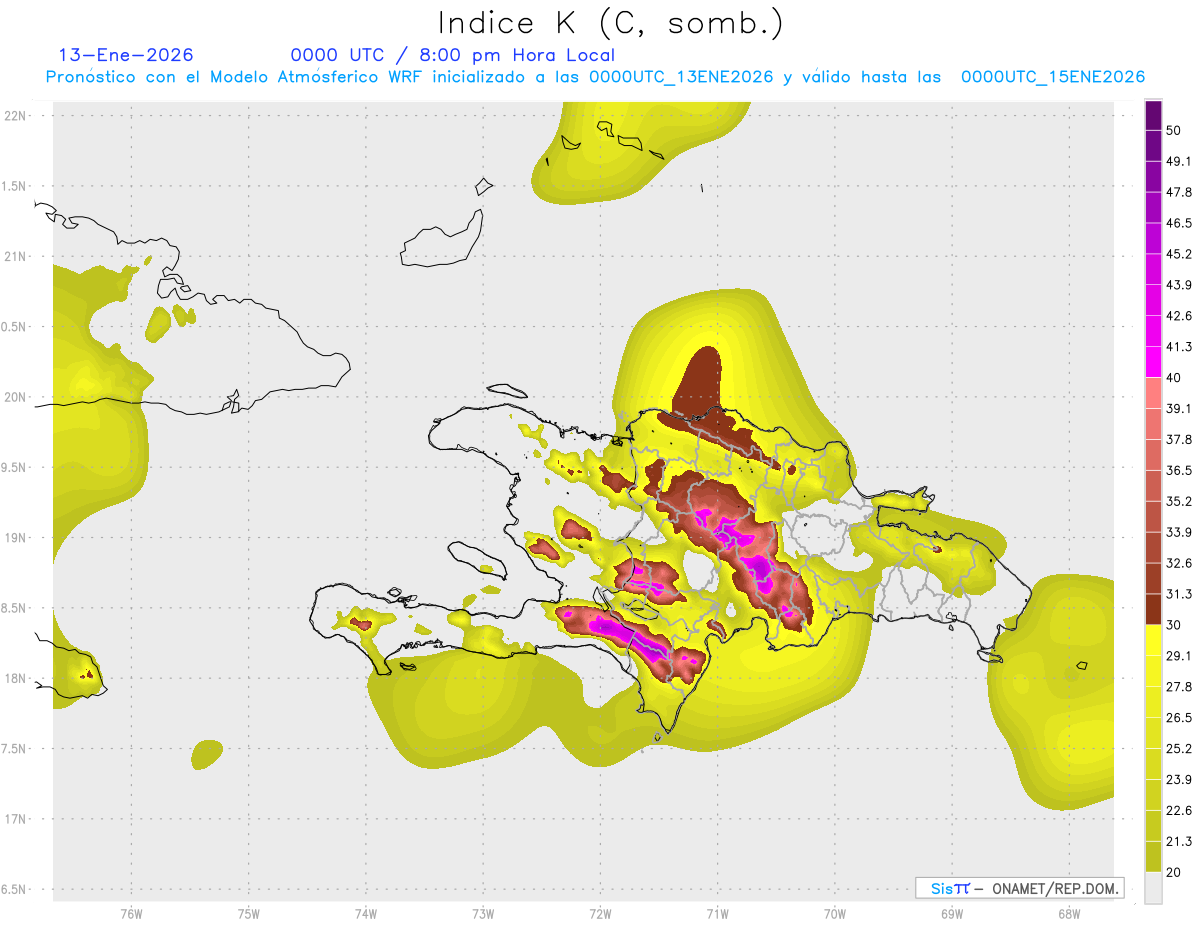The image size is (1200, 927).
Task: Click the 'Indice K (C, somb.)' title
Action: [611, 23]
